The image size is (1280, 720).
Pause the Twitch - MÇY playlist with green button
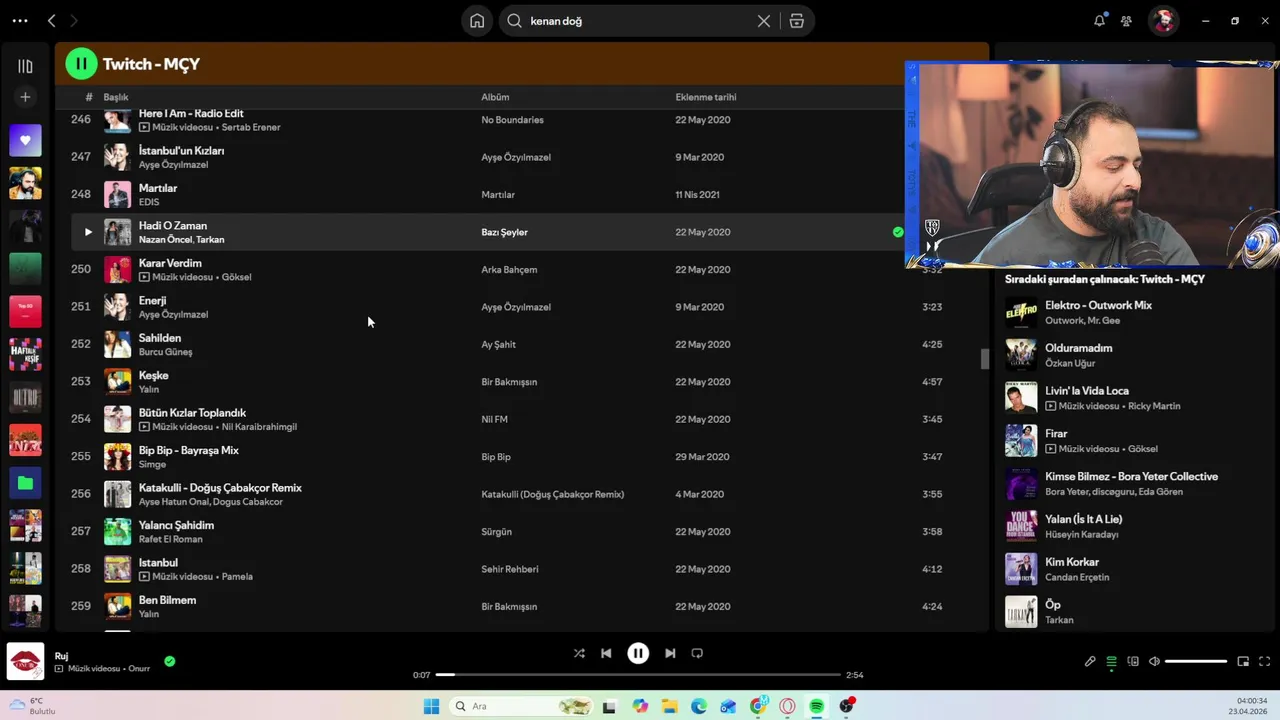pyautogui.click(x=81, y=64)
